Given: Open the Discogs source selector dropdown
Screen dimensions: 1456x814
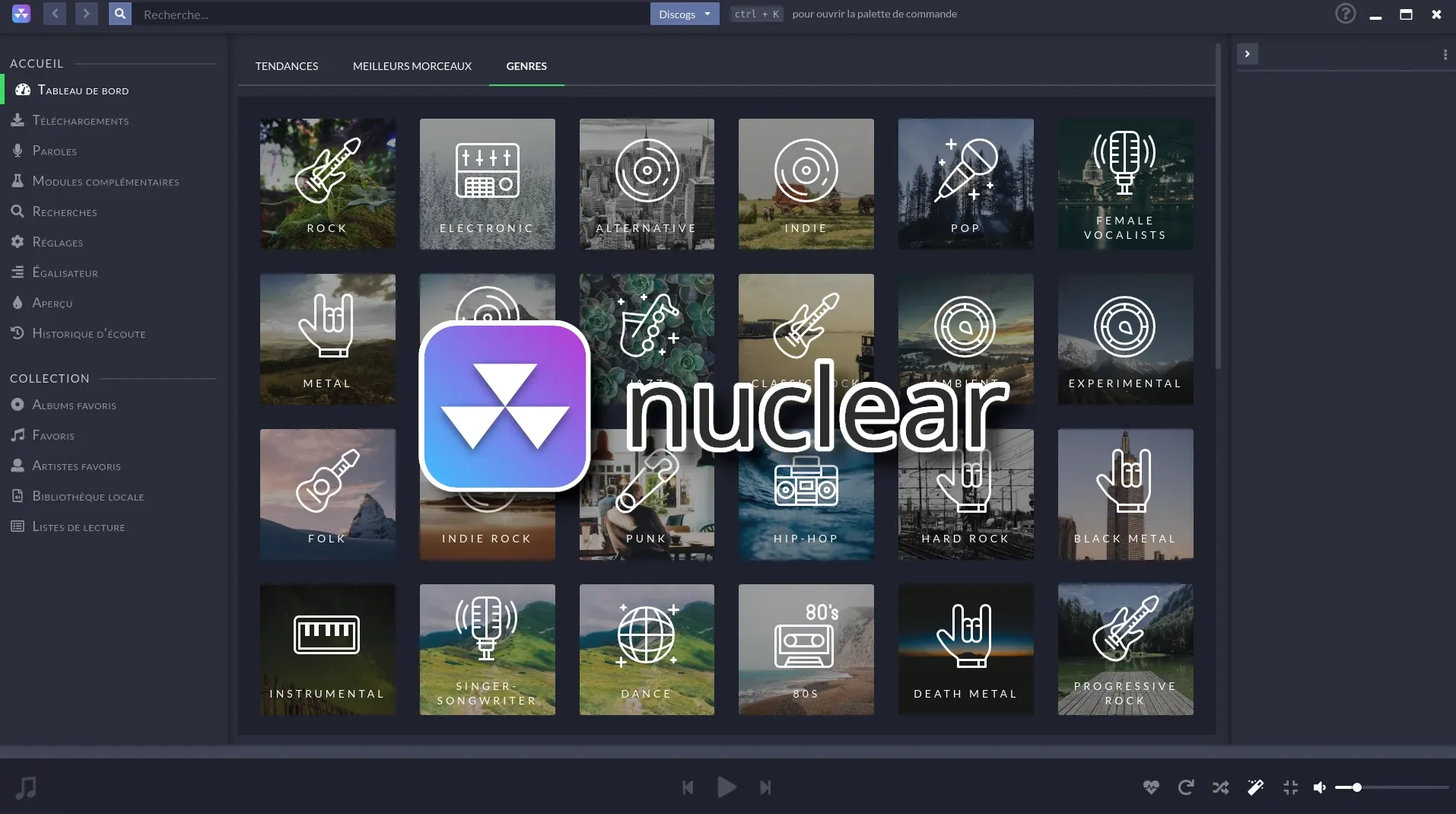Looking at the screenshot, I should [x=683, y=14].
